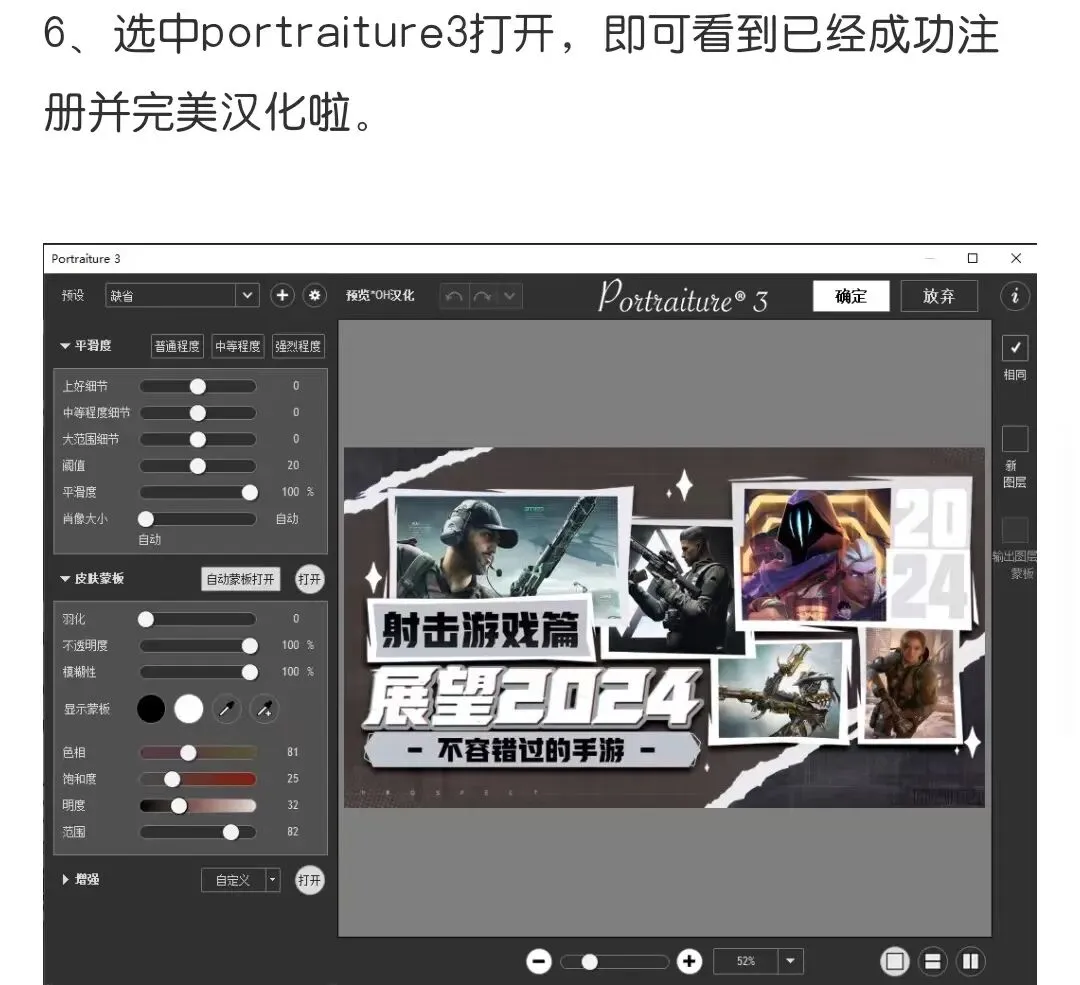Zoom in with plus icon below preview

pos(689,962)
